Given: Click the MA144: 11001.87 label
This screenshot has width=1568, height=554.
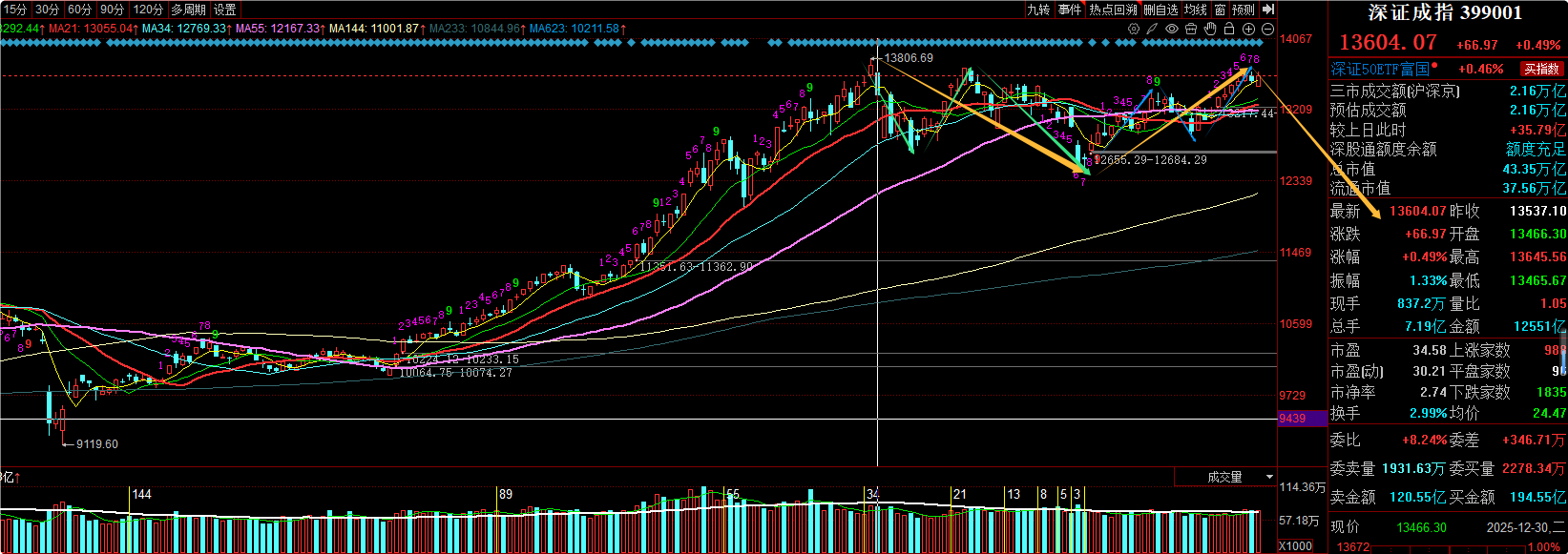Looking at the screenshot, I should [x=373, y=29].
